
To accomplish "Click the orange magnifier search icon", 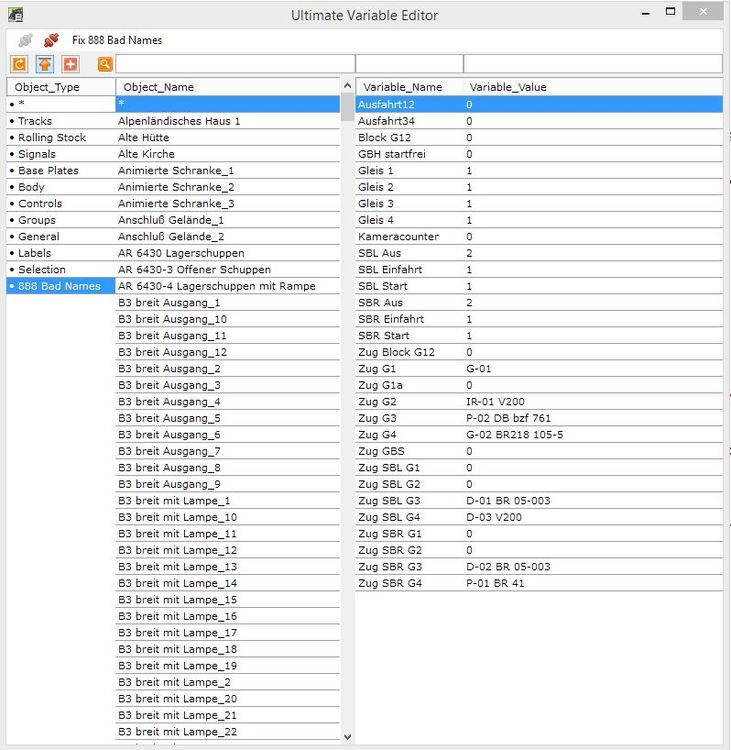I will click(104, 64).
